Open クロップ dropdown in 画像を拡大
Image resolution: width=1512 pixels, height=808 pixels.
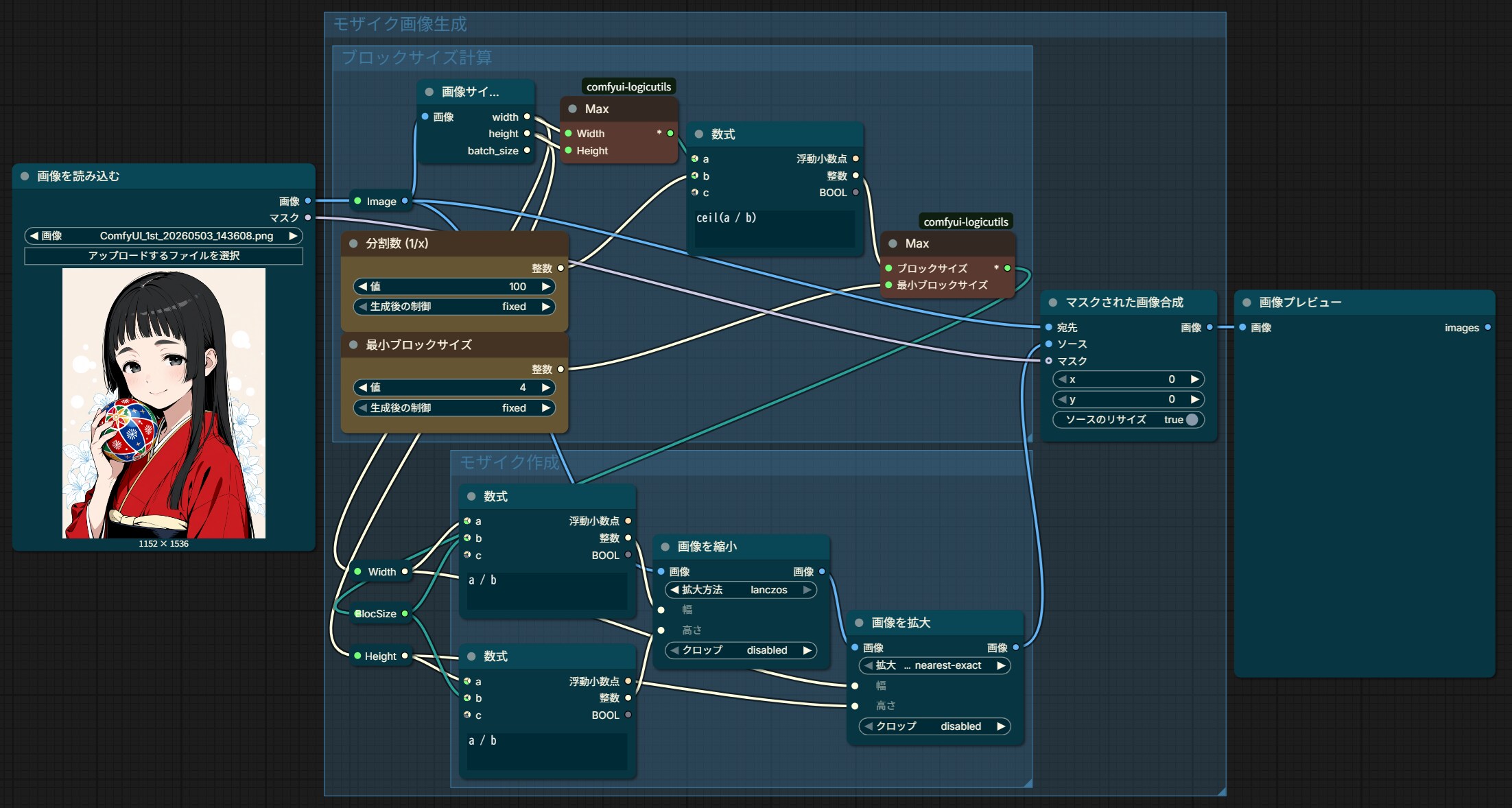[x=934, y=726]
